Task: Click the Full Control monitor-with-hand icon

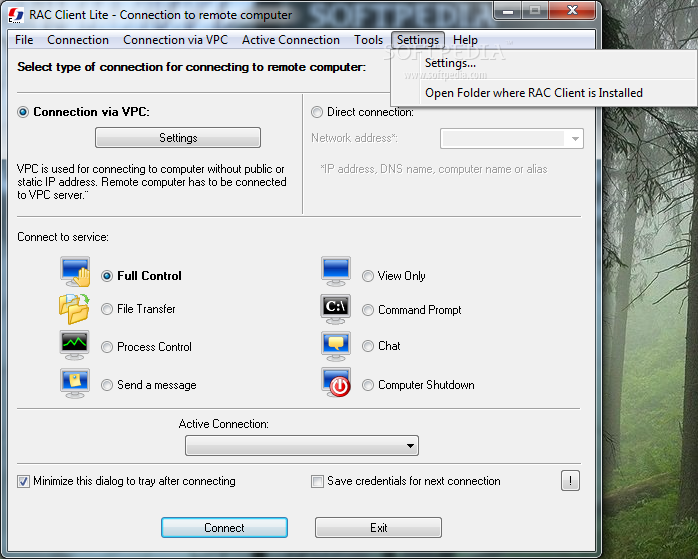Action: (75, 271)
